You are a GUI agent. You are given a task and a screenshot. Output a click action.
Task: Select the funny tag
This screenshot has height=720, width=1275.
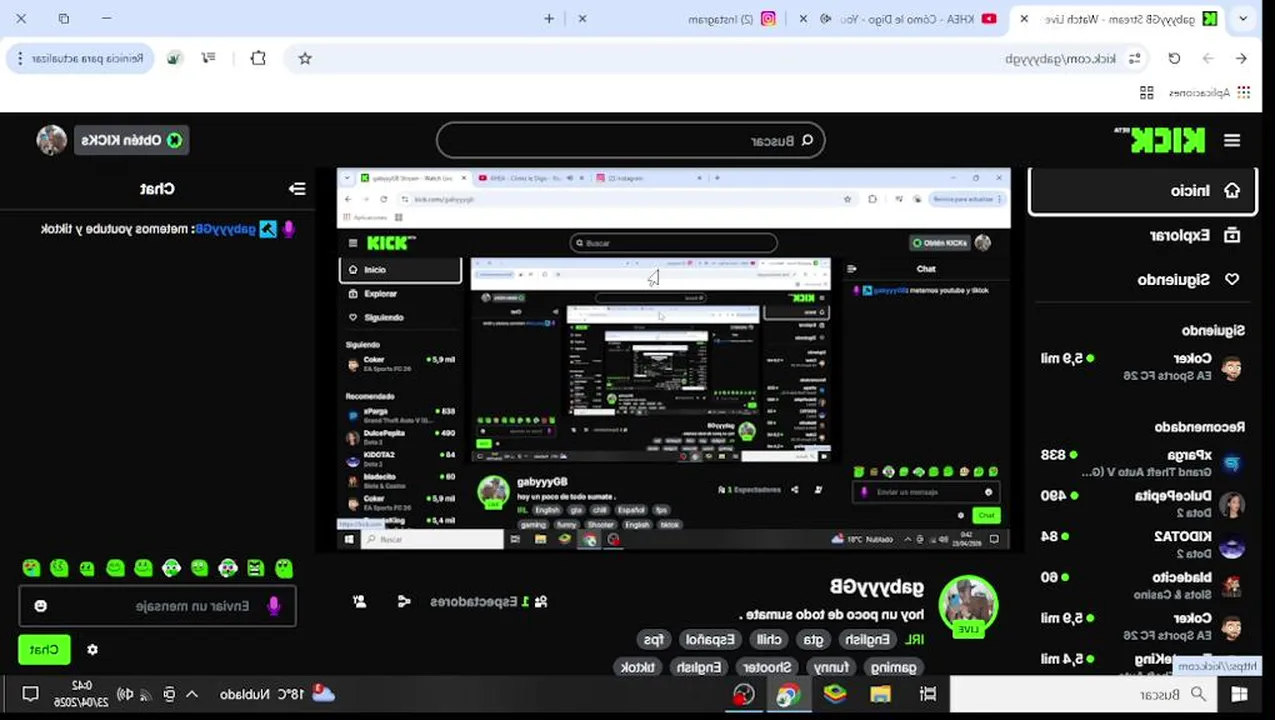click(832, 667)
